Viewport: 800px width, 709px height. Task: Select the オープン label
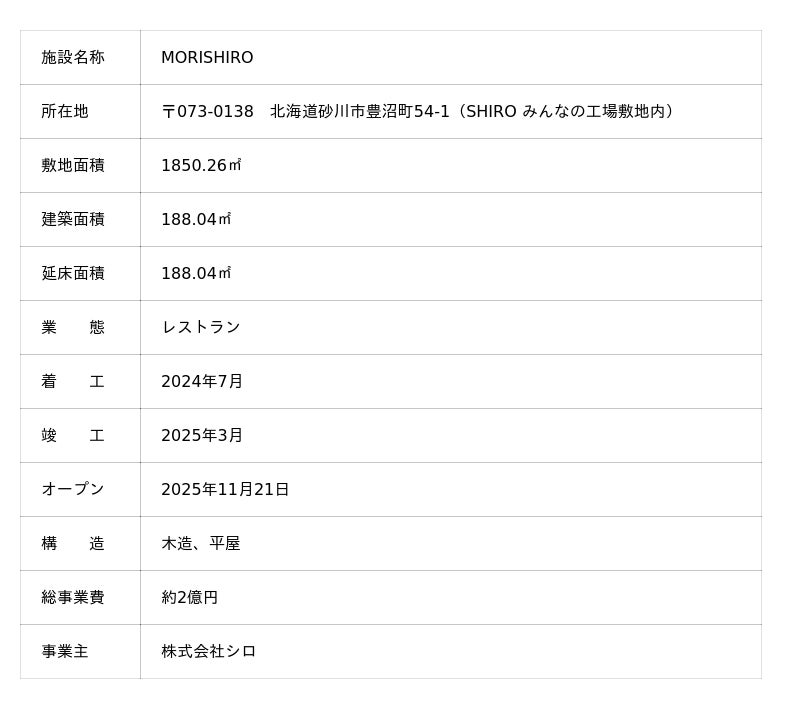pyautogui.click(x=73, y=489)
